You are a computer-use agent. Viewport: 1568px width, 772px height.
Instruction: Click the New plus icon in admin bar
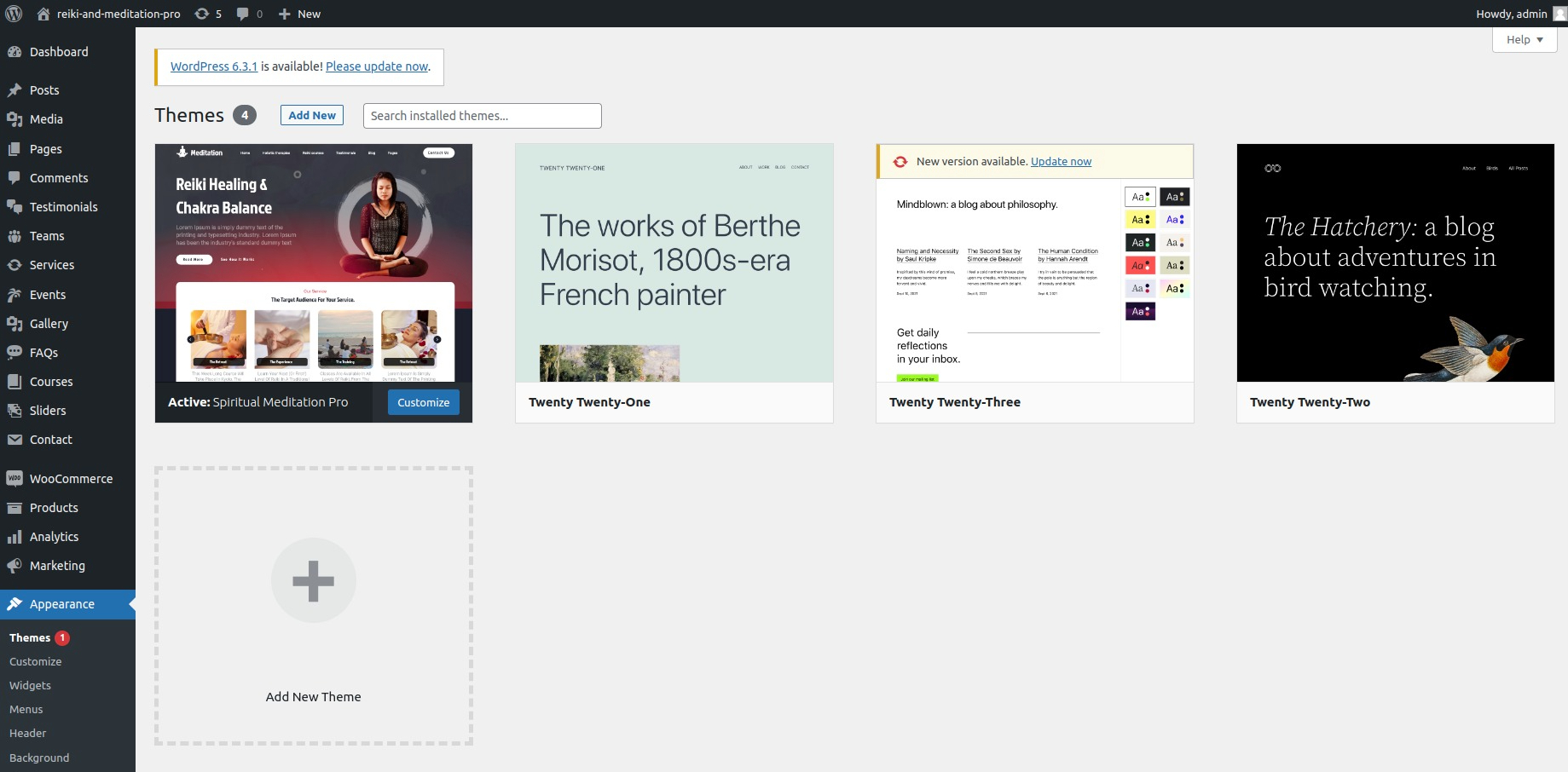click(285, 14)
